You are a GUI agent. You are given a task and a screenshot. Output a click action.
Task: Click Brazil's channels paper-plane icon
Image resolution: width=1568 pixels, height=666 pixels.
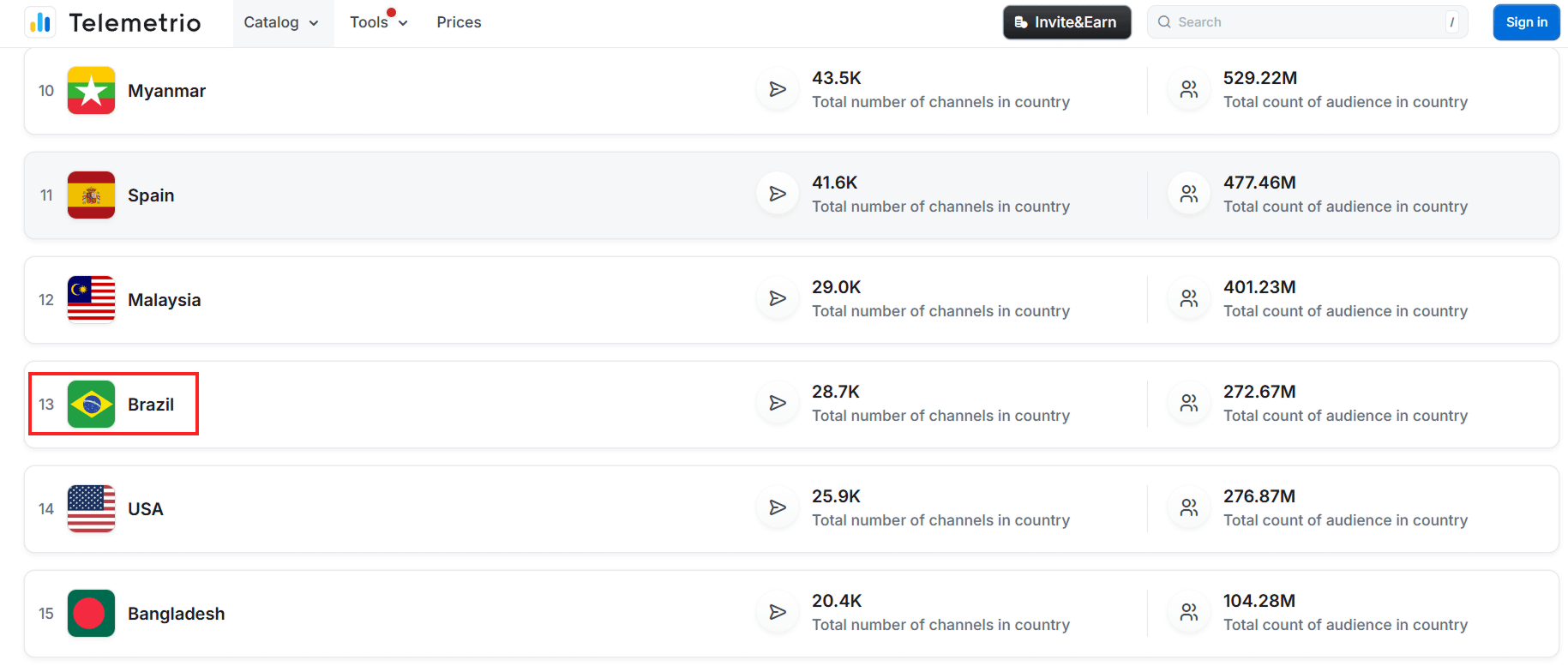click(778, 404)
